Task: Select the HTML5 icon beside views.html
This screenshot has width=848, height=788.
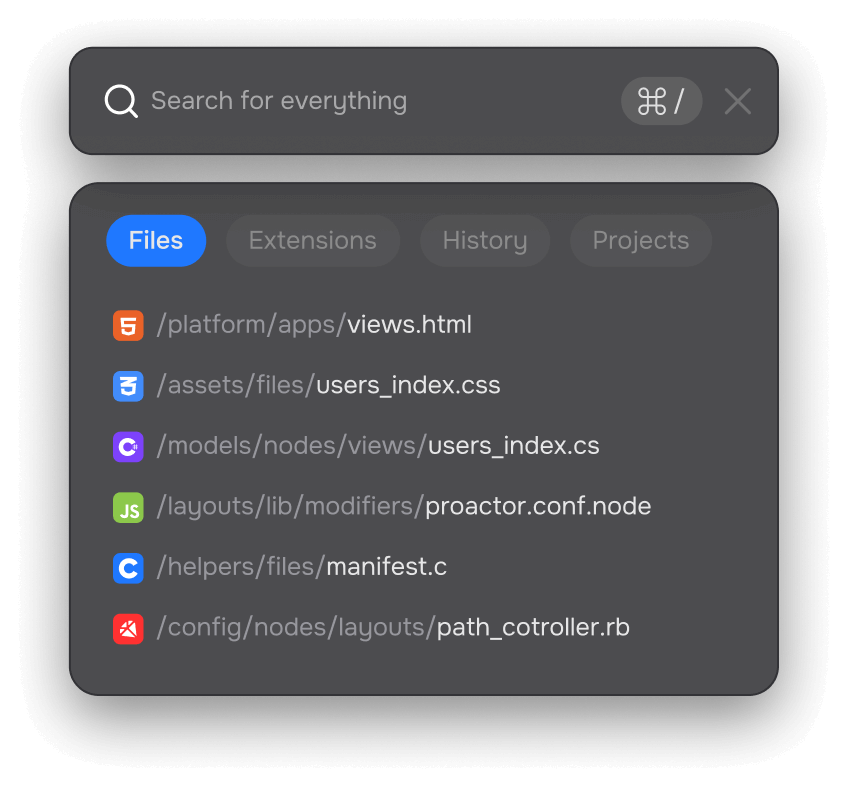Action: 128,325
